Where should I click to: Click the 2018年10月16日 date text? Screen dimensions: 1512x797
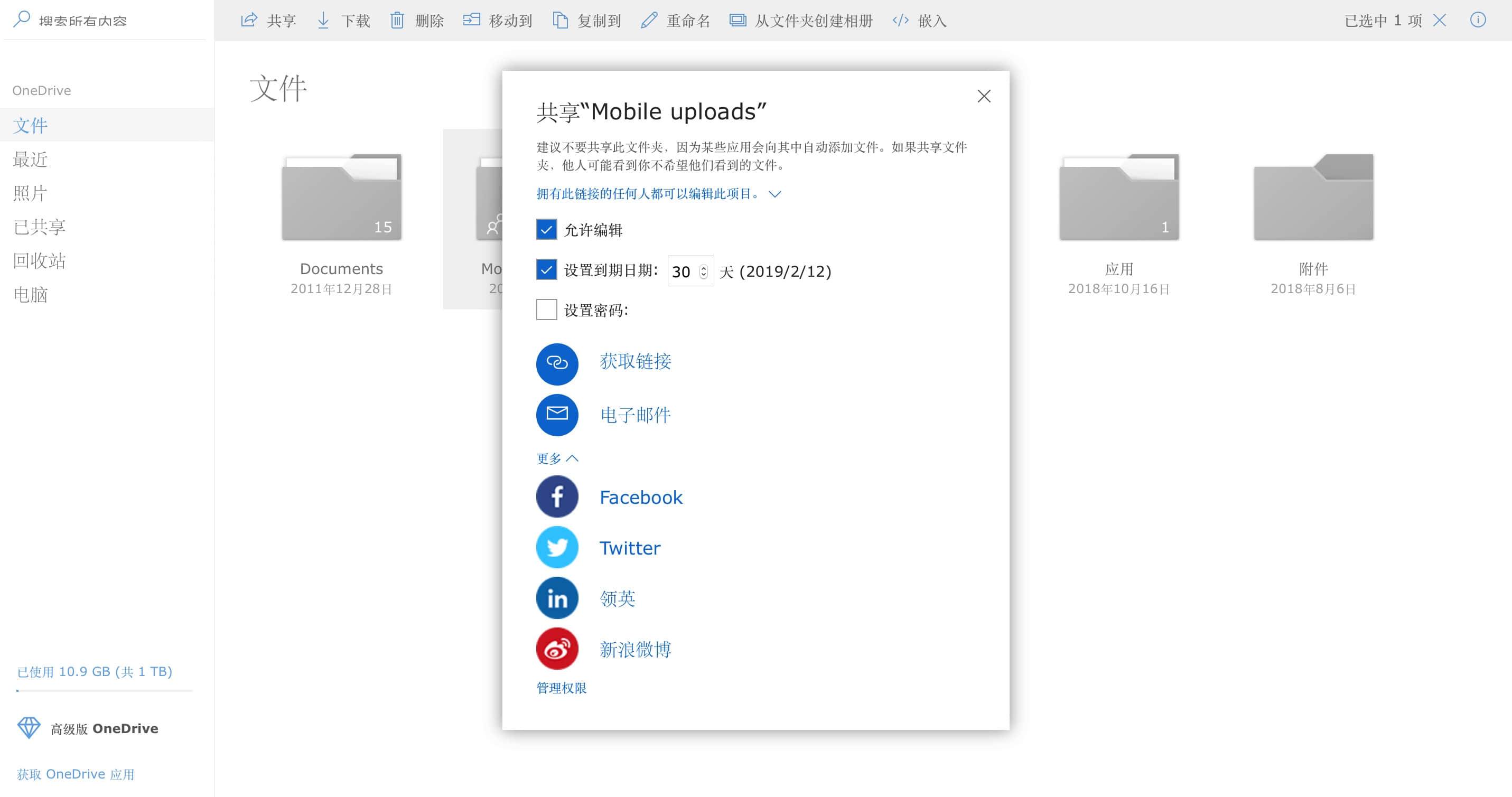click(x=1119, y=289)
